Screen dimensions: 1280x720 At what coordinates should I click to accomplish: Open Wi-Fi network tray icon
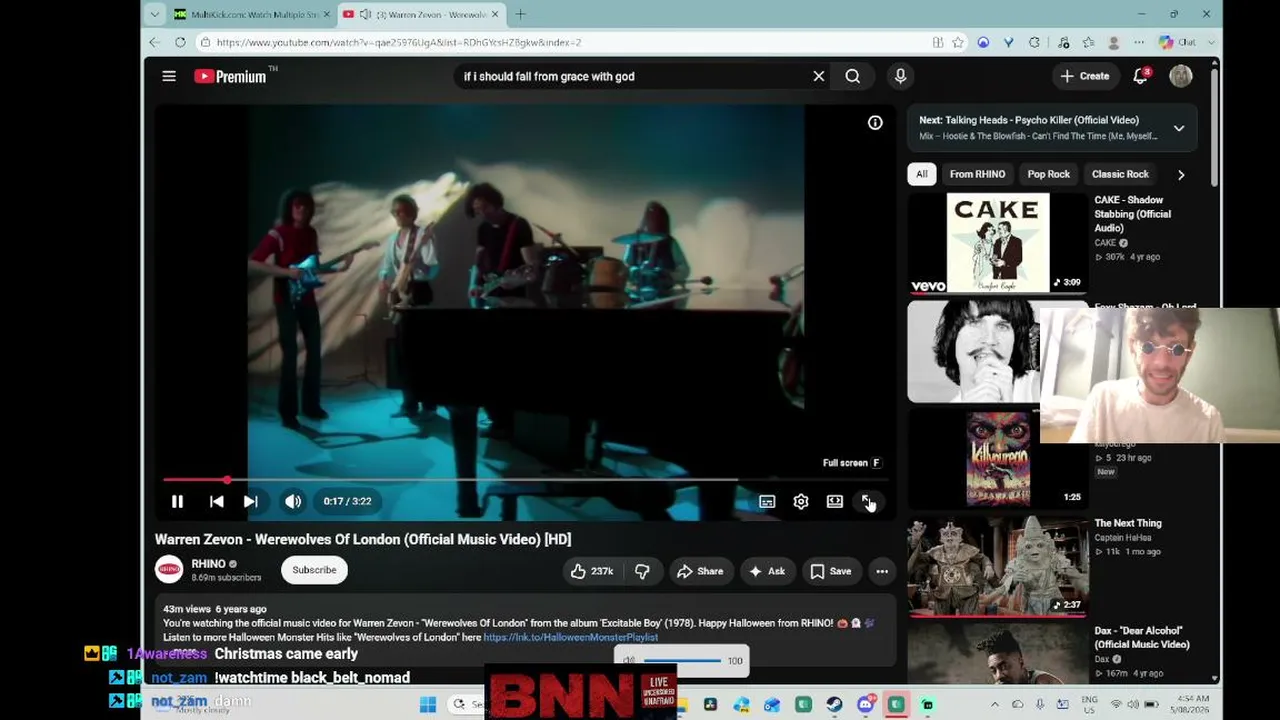pyautogui.click(x=1116, y=705)
